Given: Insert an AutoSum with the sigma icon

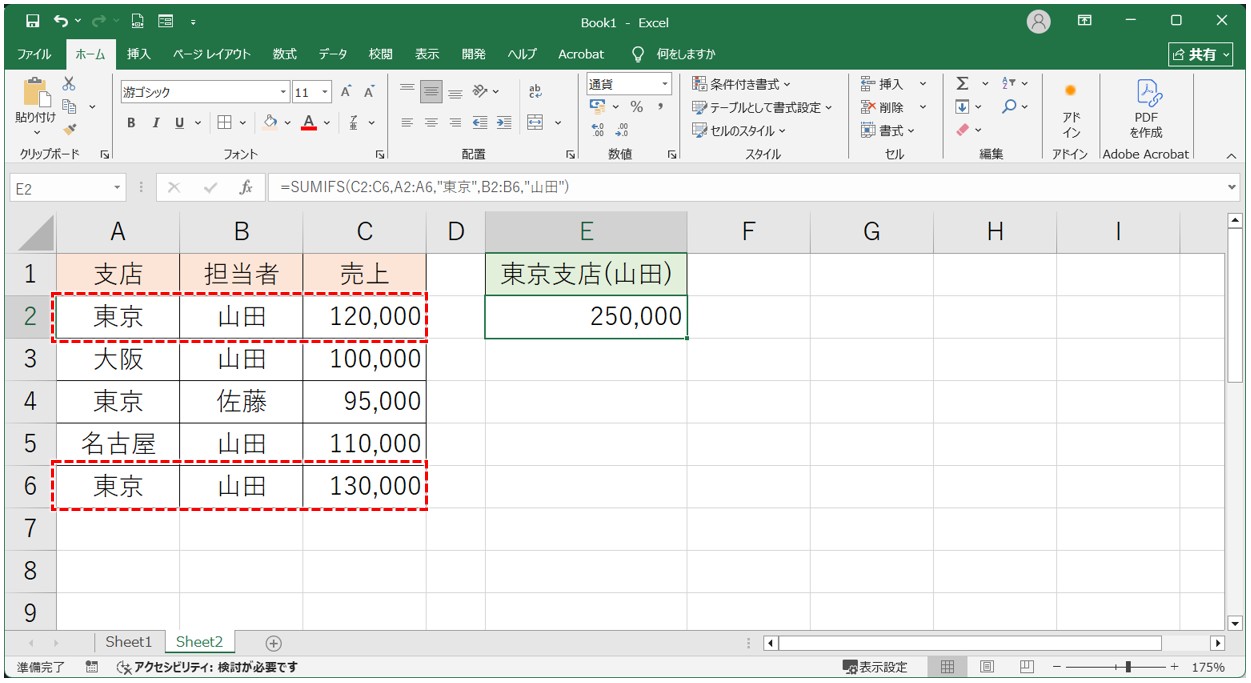Looking at the screenshot, I should (962, 84).
